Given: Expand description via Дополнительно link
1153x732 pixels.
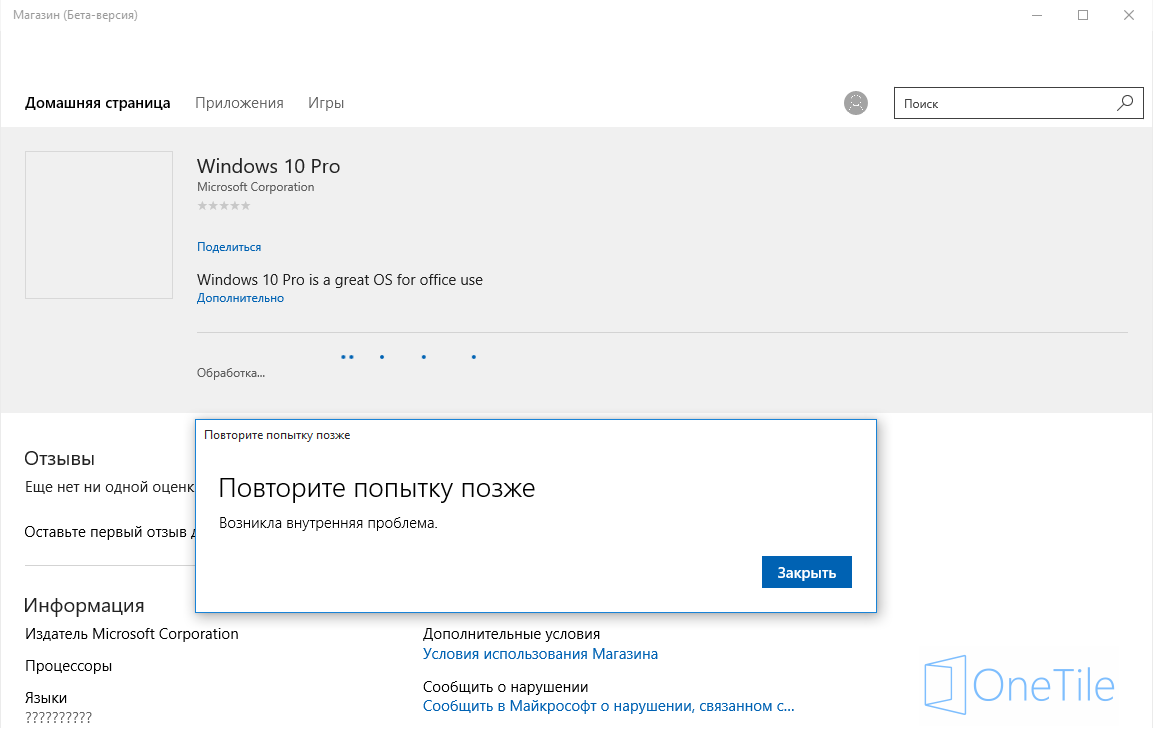Looking at the screenshot, I should (240, 298).
